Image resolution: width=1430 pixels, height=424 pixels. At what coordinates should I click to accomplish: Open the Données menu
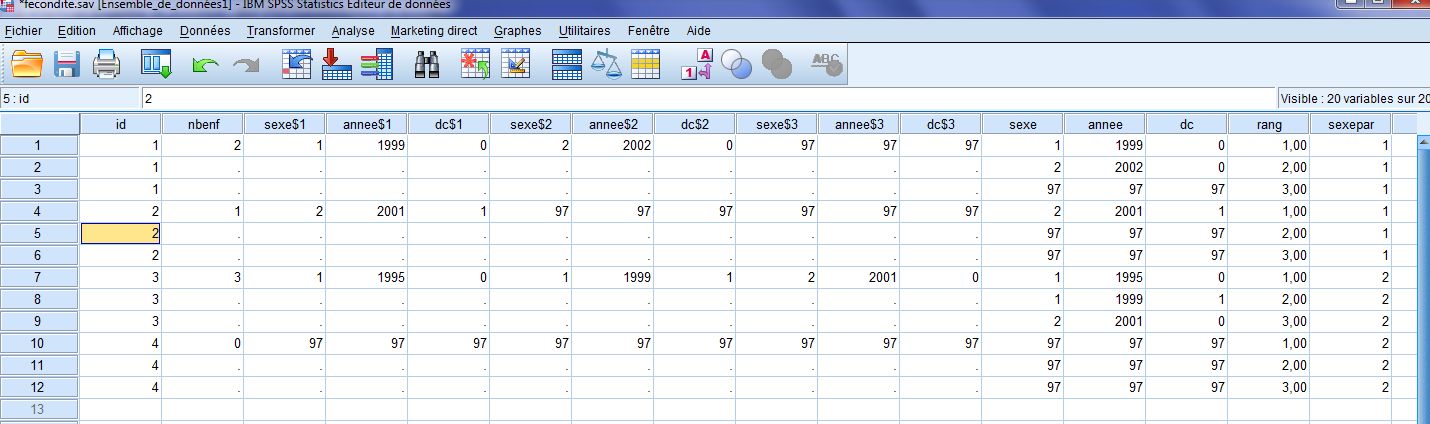(x=205, y=31)
